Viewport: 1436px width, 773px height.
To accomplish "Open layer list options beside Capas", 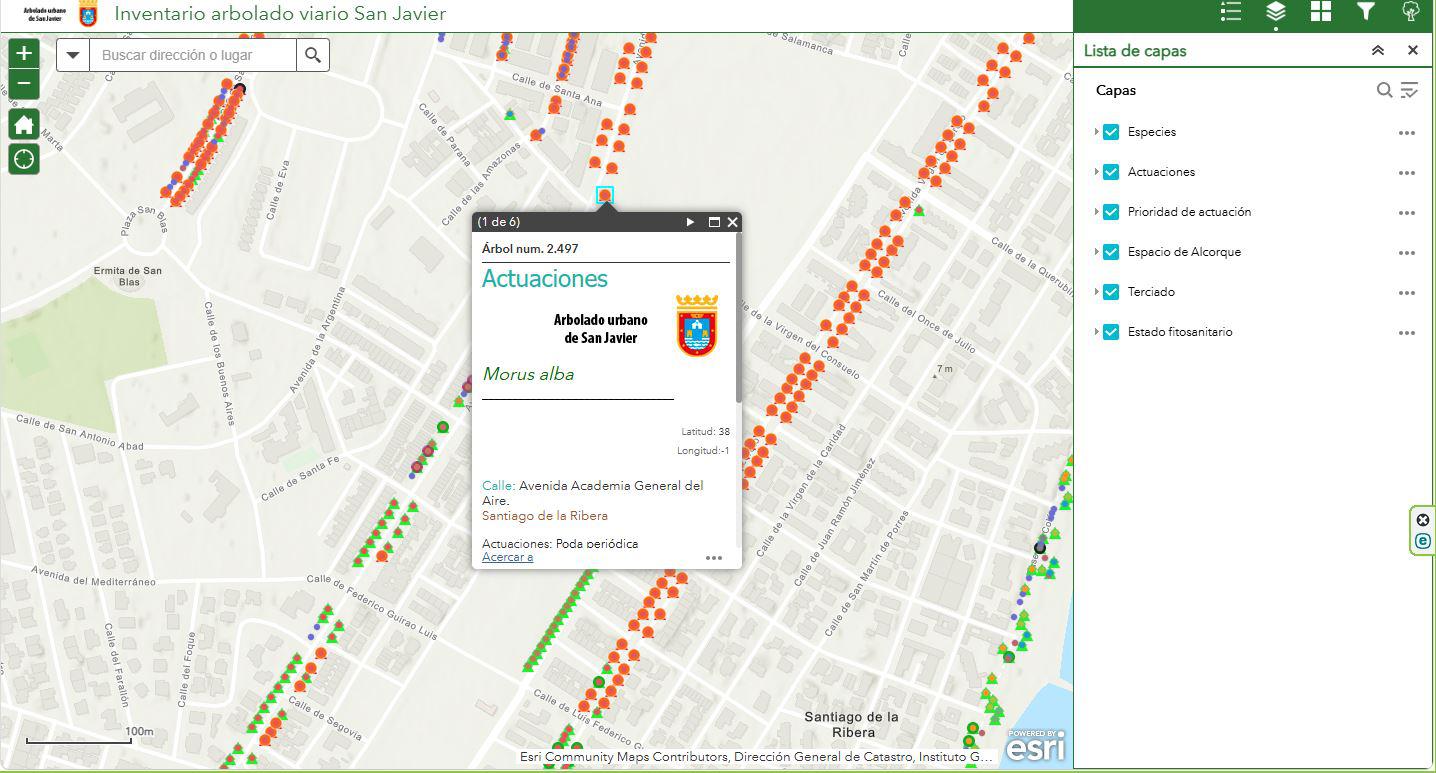I will coord(1409,90).
